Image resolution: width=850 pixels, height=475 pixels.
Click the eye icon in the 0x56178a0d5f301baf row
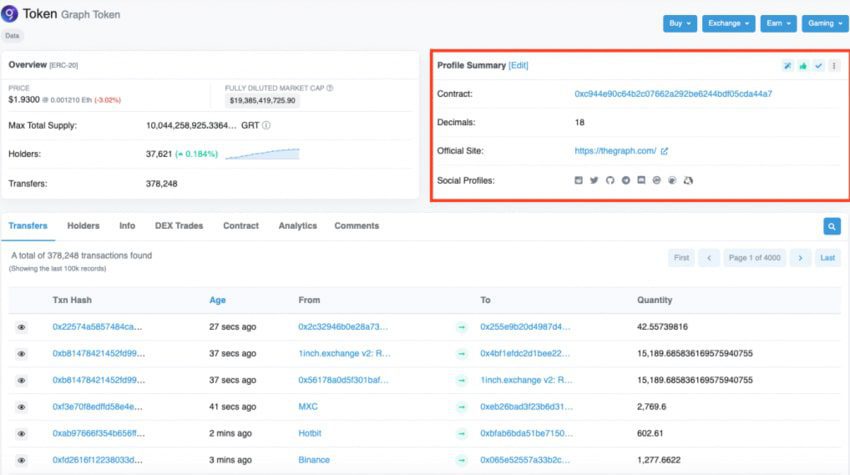point(21,380)
